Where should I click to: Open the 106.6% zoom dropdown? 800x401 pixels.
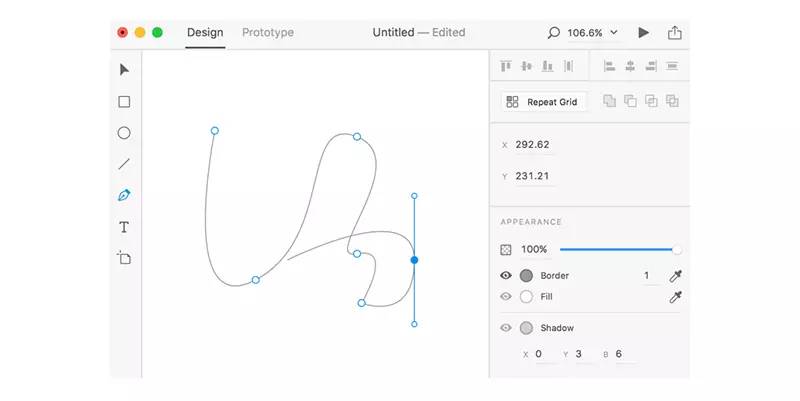[x=593, y=33]
